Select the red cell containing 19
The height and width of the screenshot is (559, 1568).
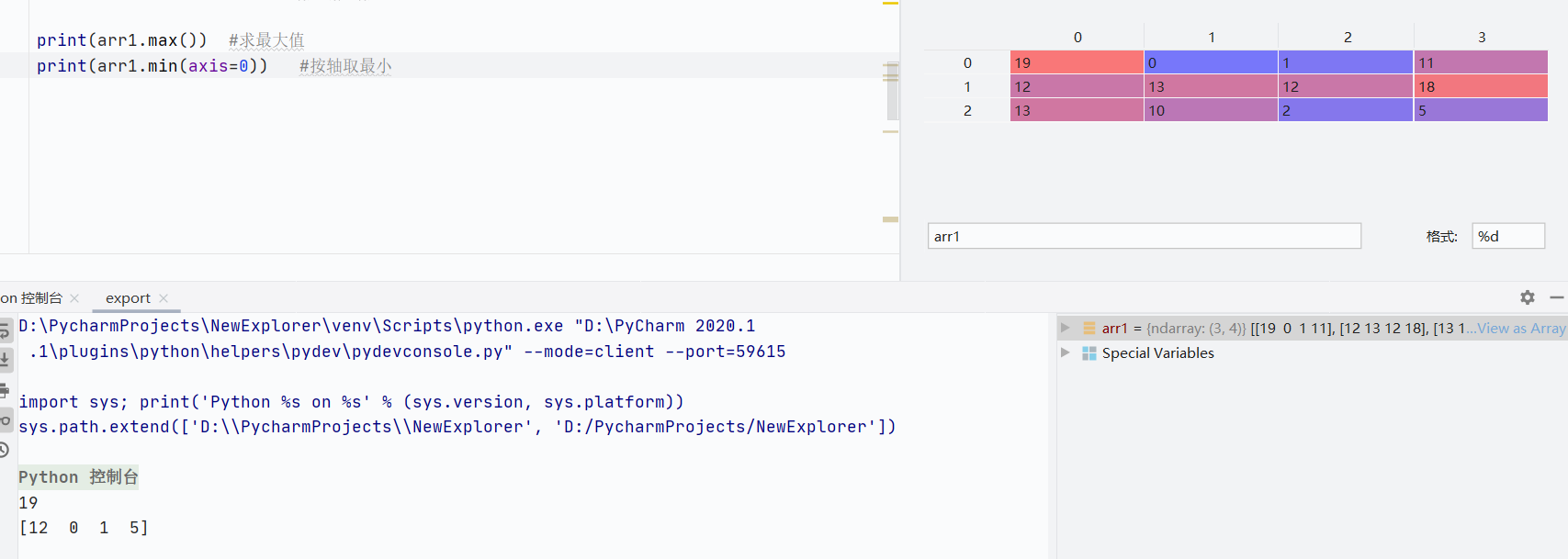click(x=1077, y=62)
